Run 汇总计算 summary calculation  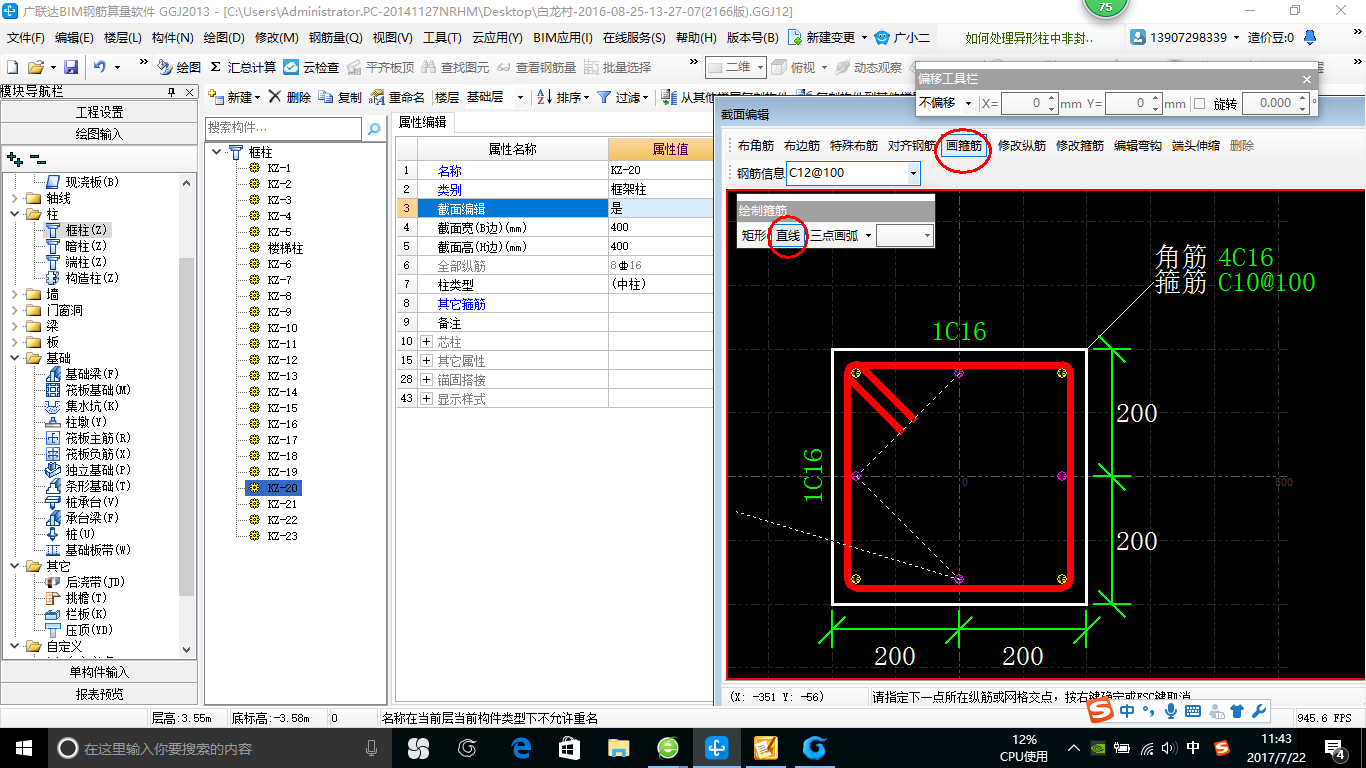click(x=243, y=67)
